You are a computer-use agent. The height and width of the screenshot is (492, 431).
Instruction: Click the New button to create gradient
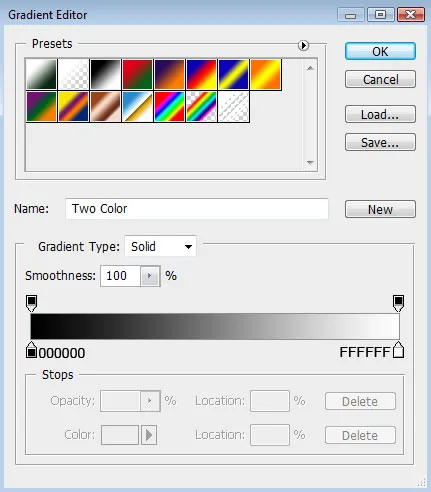point(380,209)
